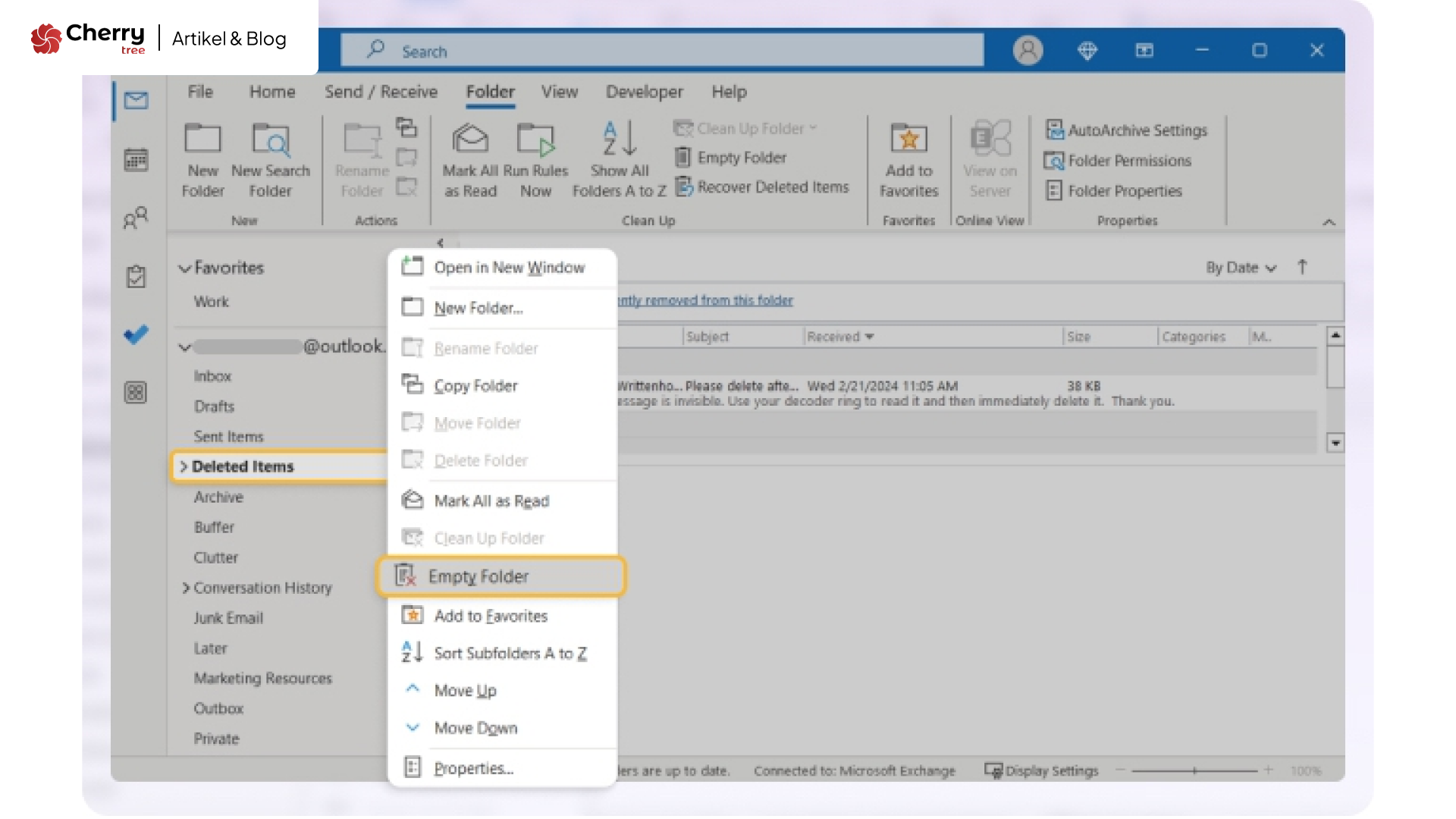The height and width of the screenshot is (819, 1456).
Task: Expand the Conversation History folder
Action: (x=185, y=588)
